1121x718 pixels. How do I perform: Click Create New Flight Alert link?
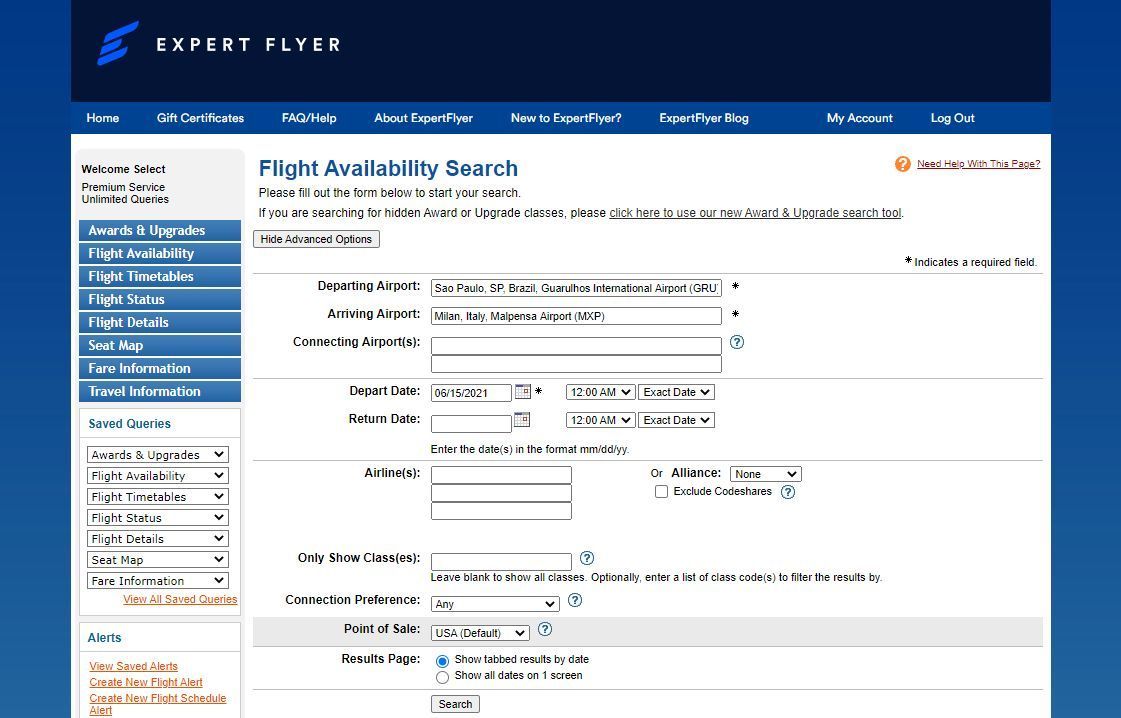tap(146, 682)
